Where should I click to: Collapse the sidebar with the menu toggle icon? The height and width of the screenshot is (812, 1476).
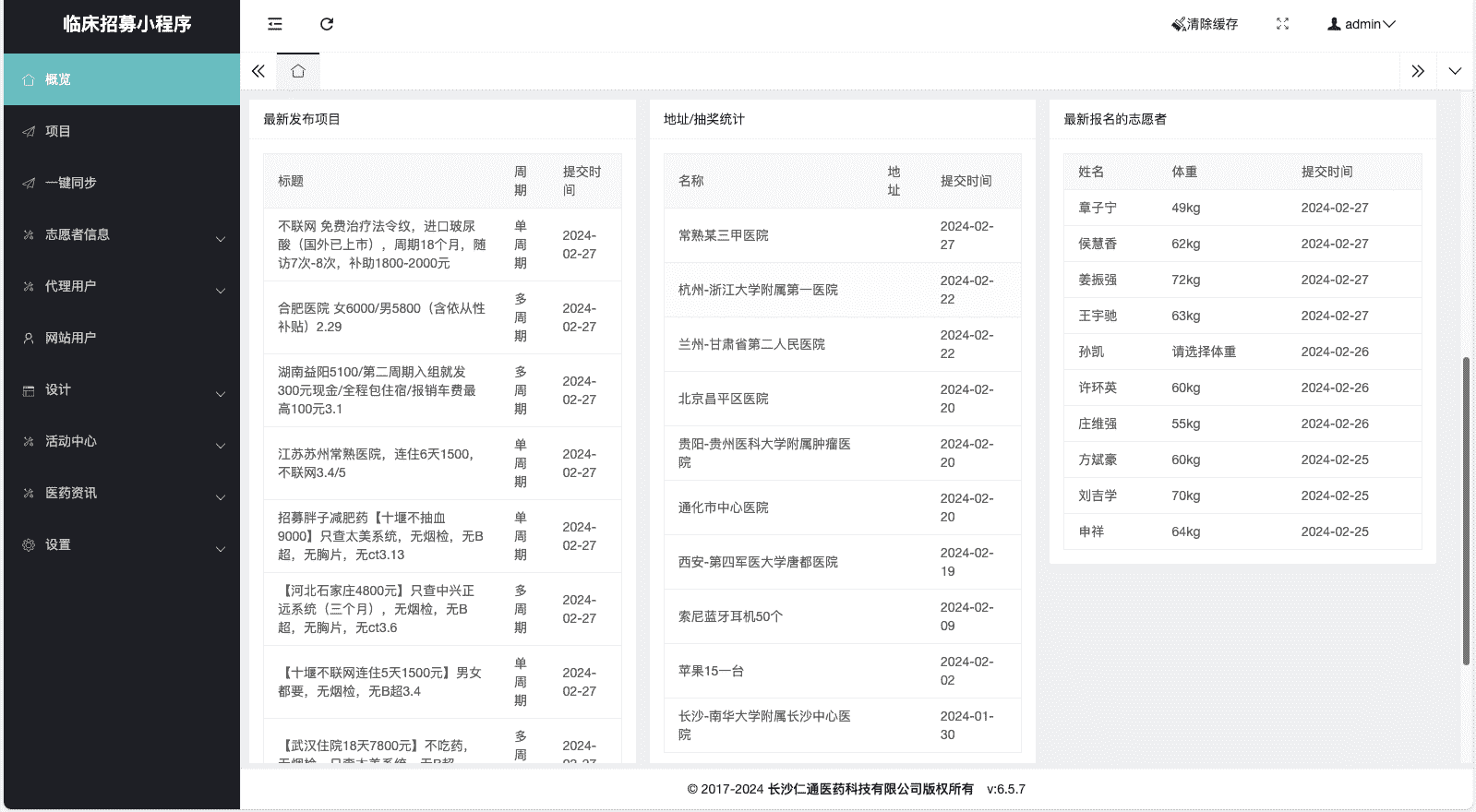[x=275, y=24]
